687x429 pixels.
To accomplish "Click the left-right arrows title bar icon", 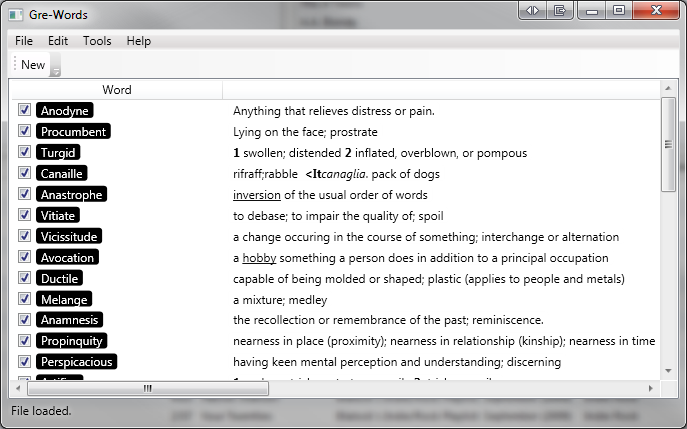I will (532, 10).
